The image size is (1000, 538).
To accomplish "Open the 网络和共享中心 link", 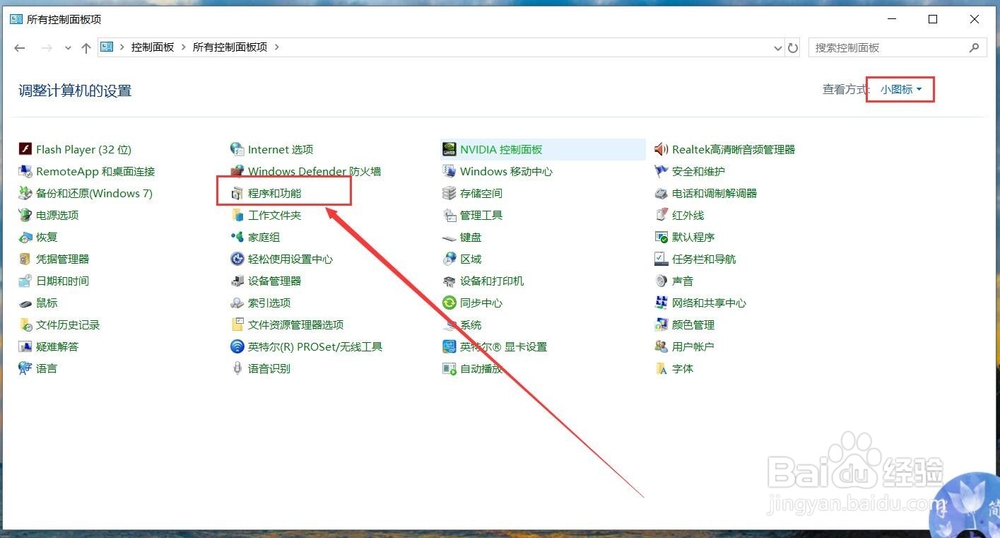I will pos(709,303).
